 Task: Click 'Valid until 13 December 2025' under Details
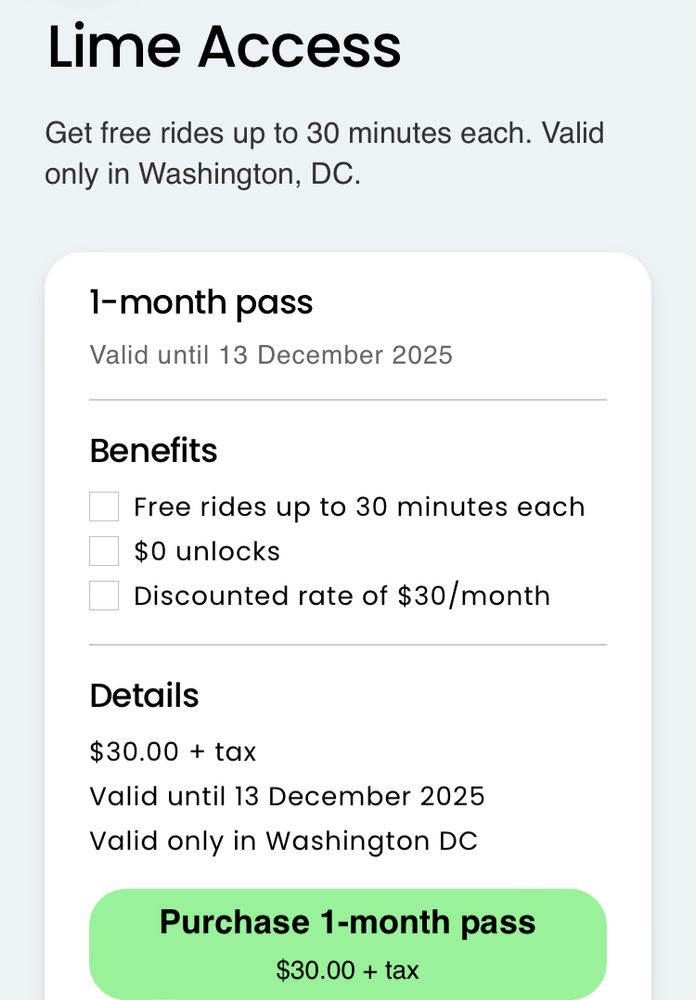tap(287, 796)
